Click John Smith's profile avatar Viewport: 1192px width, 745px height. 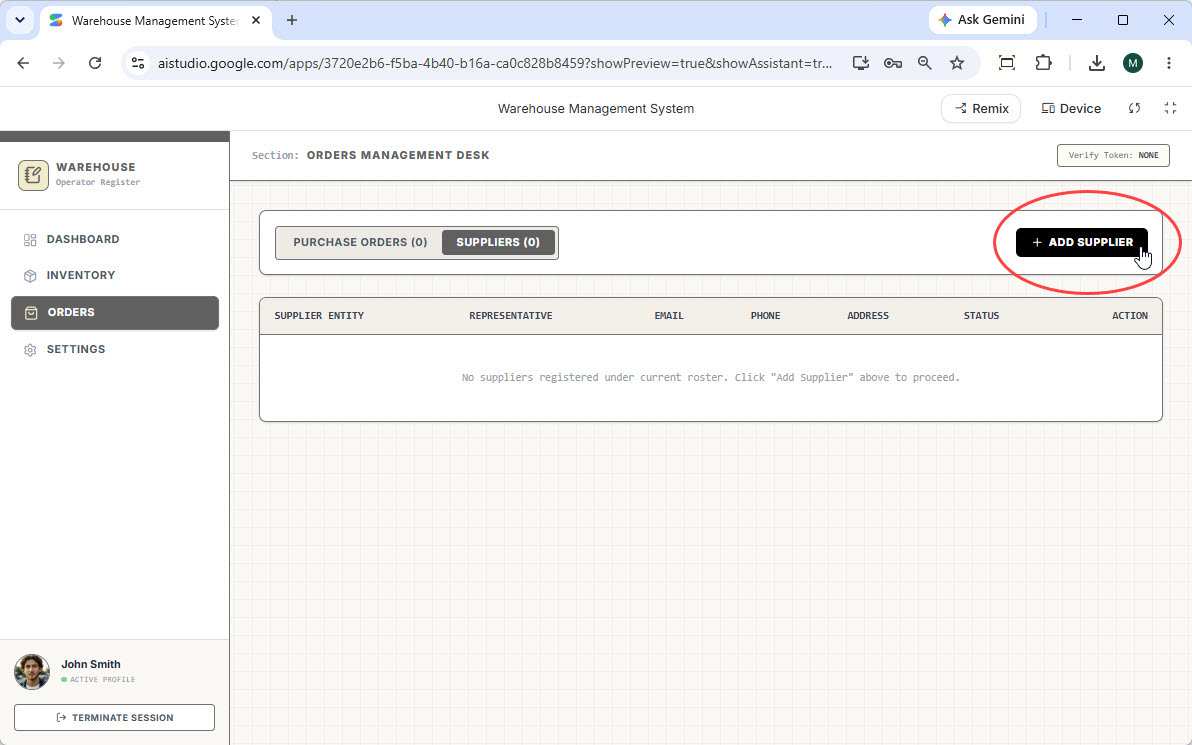click(x=32, y=672)
